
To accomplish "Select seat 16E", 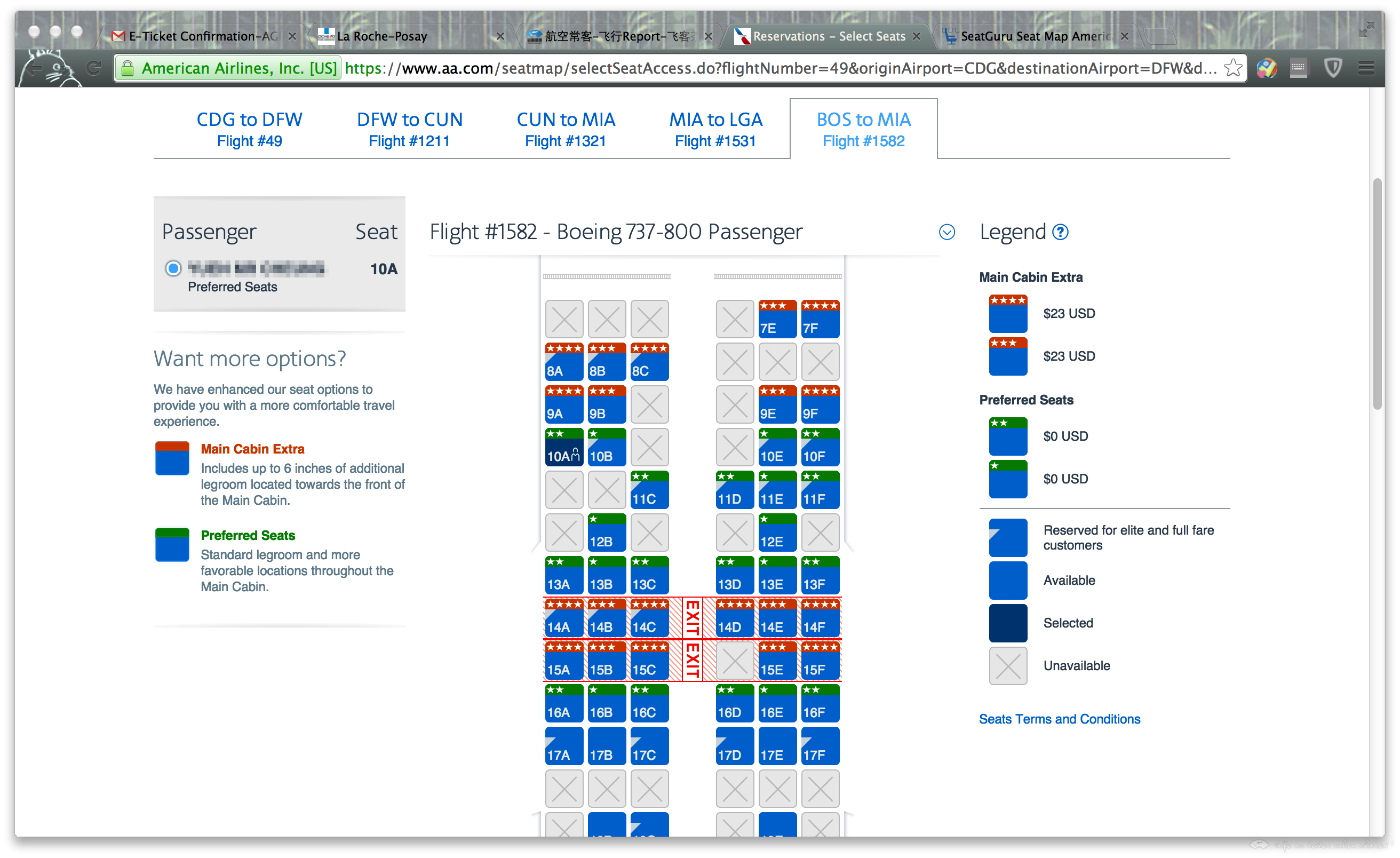I will tap(777, 703).
